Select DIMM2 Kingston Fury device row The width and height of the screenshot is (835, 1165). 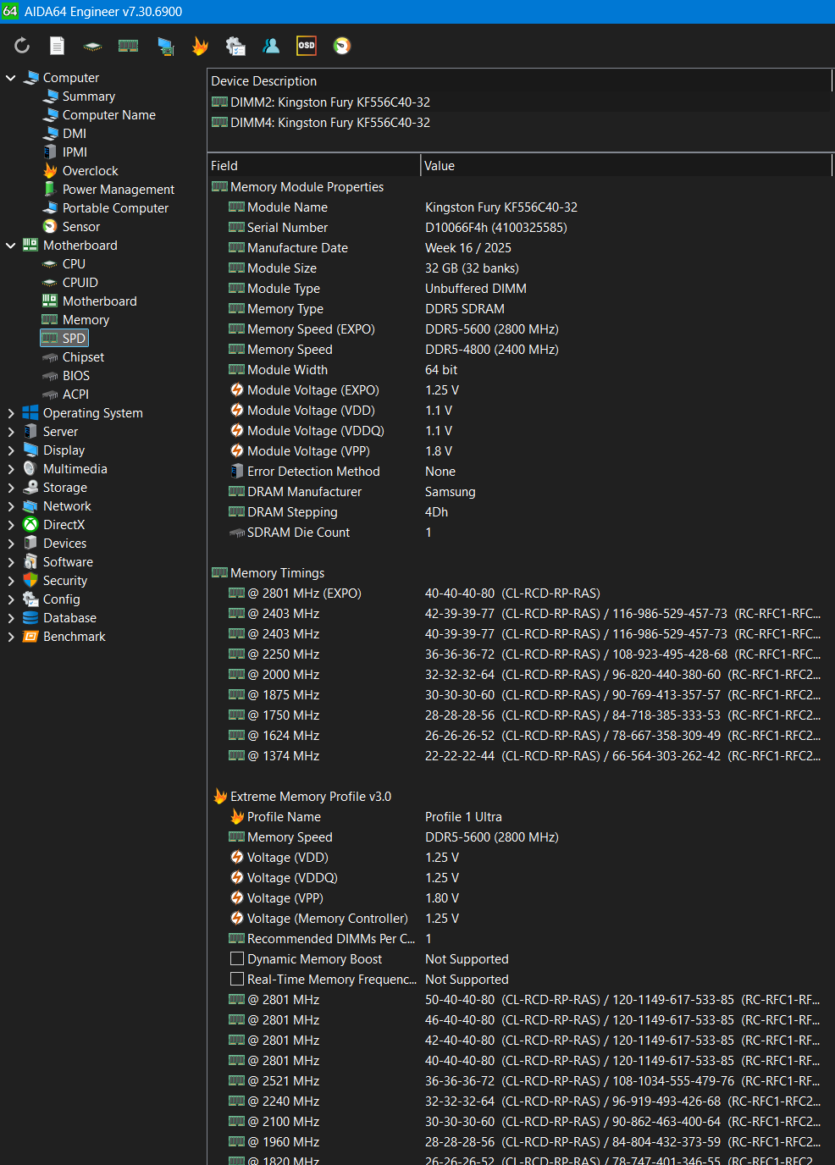coord(519,102)
